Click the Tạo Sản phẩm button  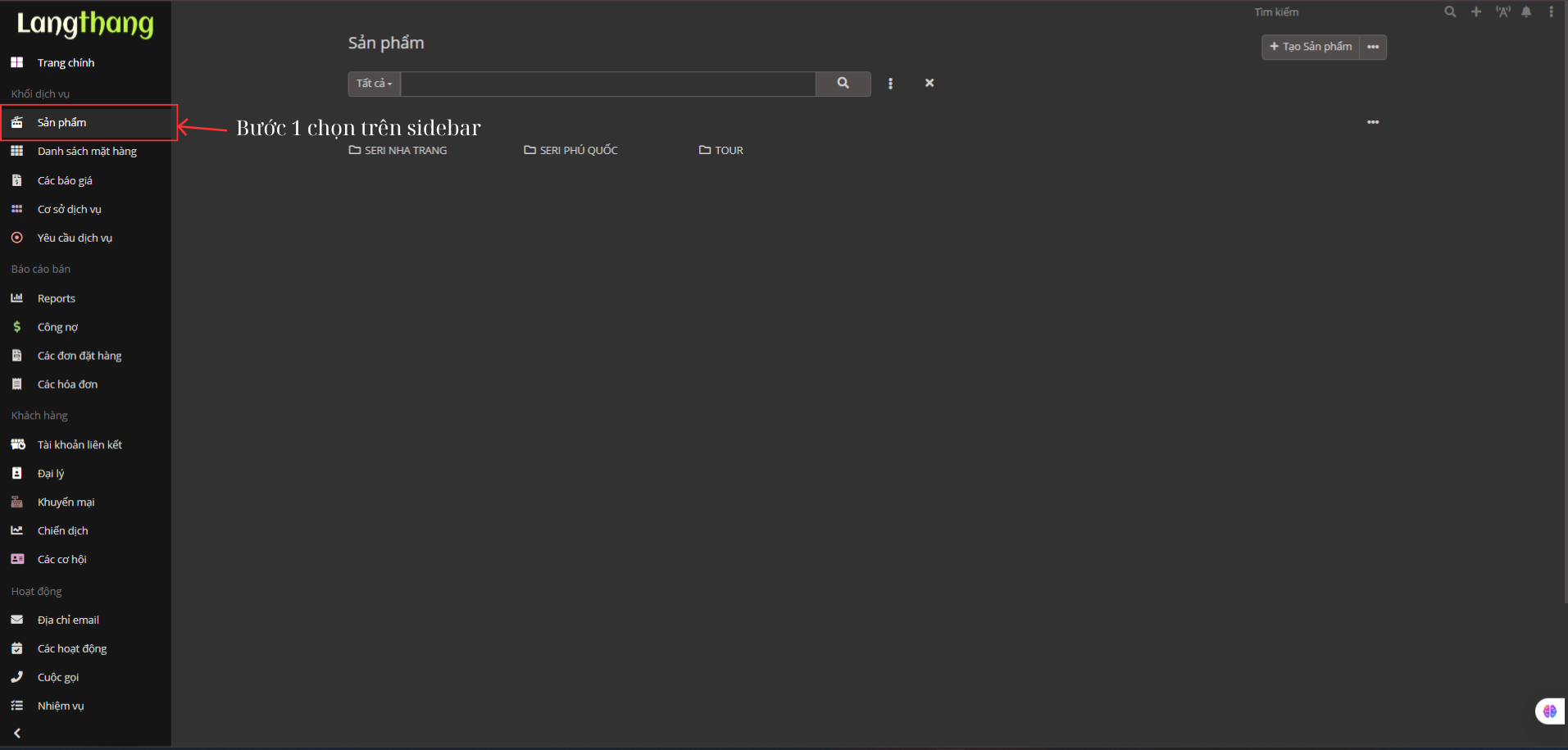1311,48
